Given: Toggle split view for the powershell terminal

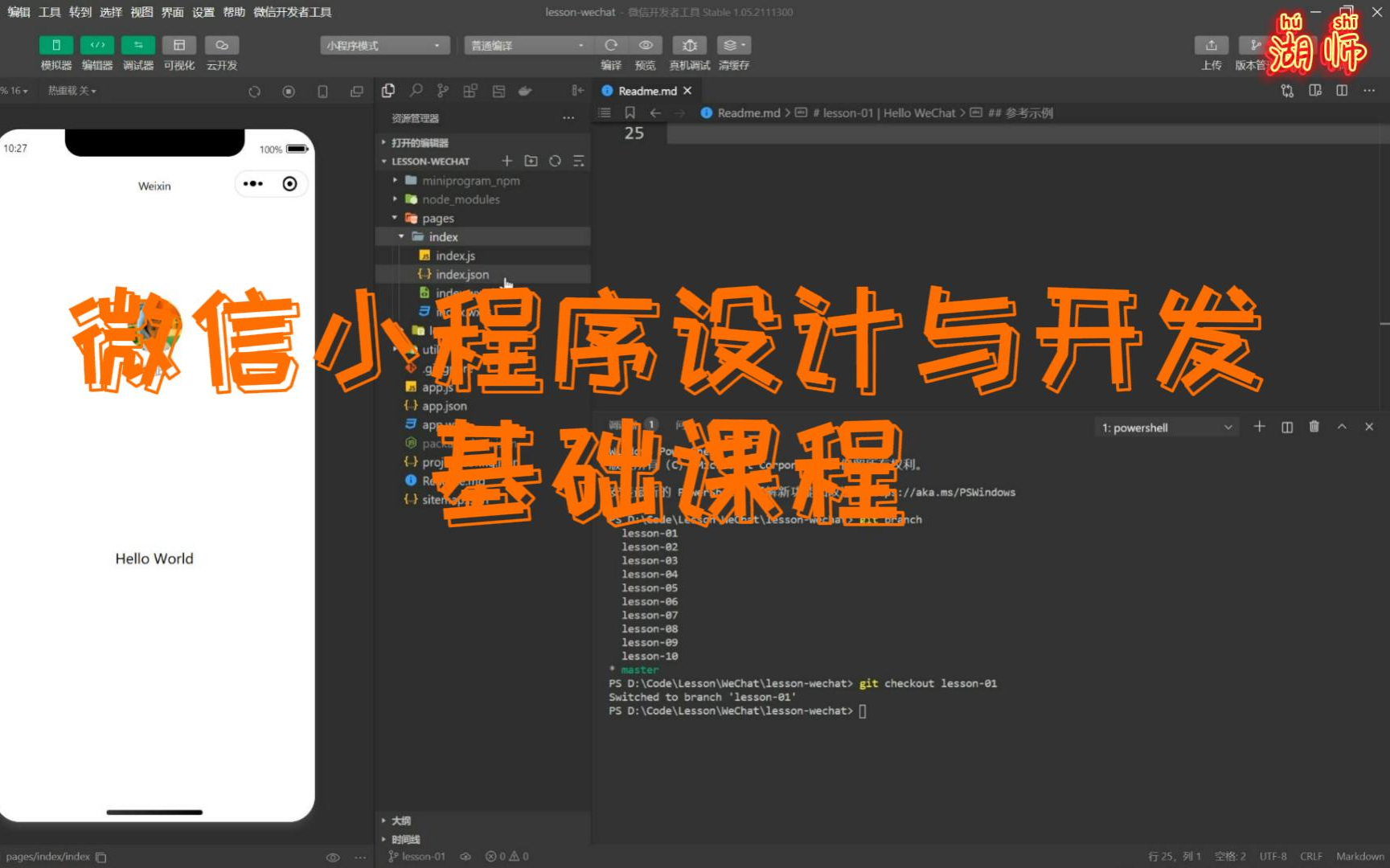Looking at the screenshot, I should (1286, 426).
